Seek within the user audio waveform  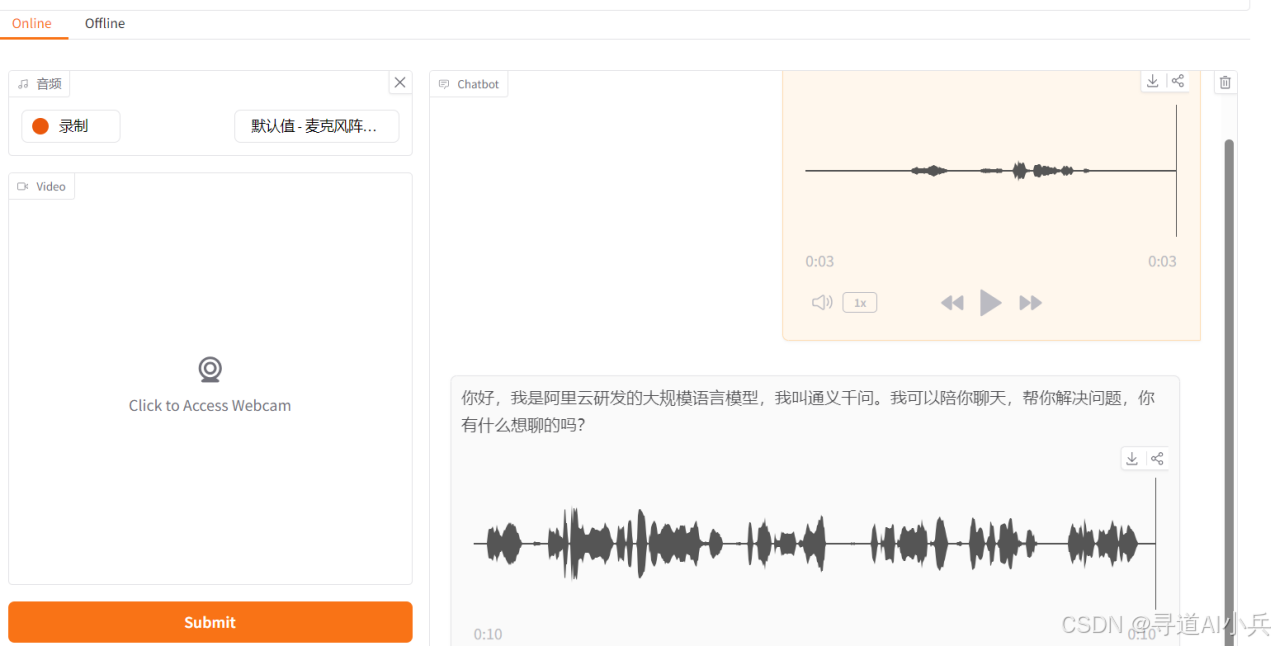point(990,171)
